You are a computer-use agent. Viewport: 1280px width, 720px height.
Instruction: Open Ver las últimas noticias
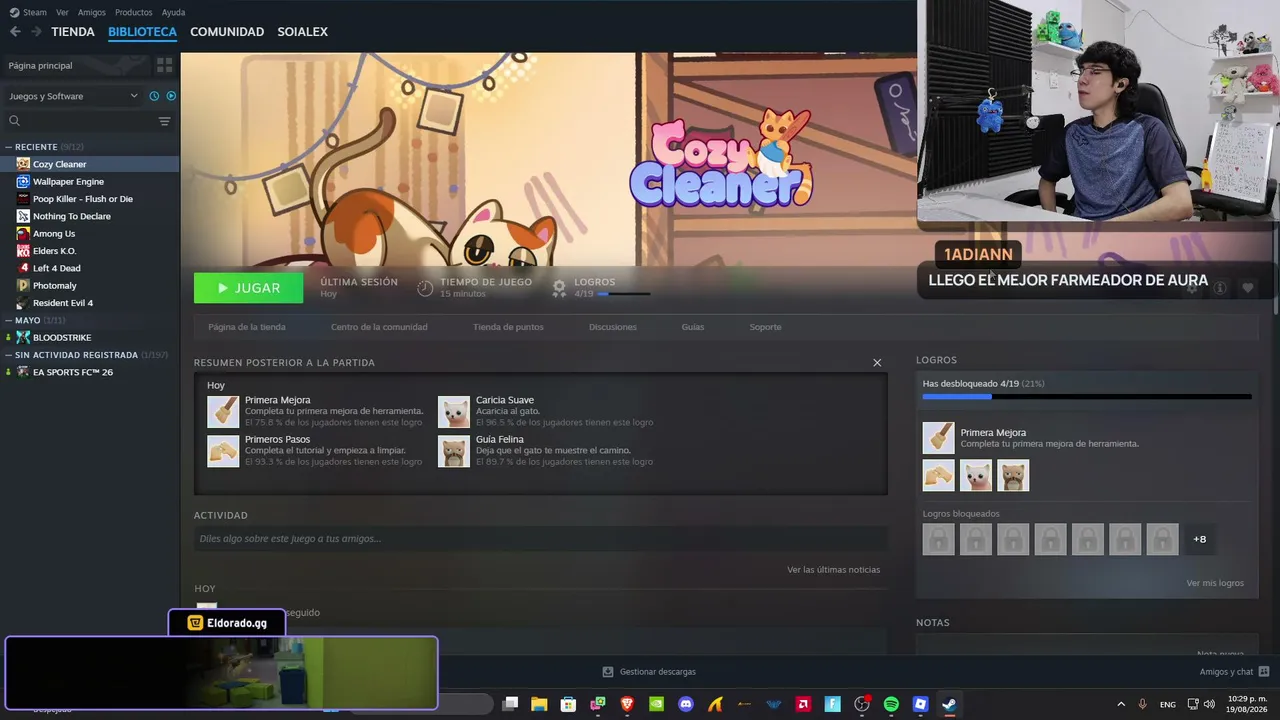(x=834, y=570)
